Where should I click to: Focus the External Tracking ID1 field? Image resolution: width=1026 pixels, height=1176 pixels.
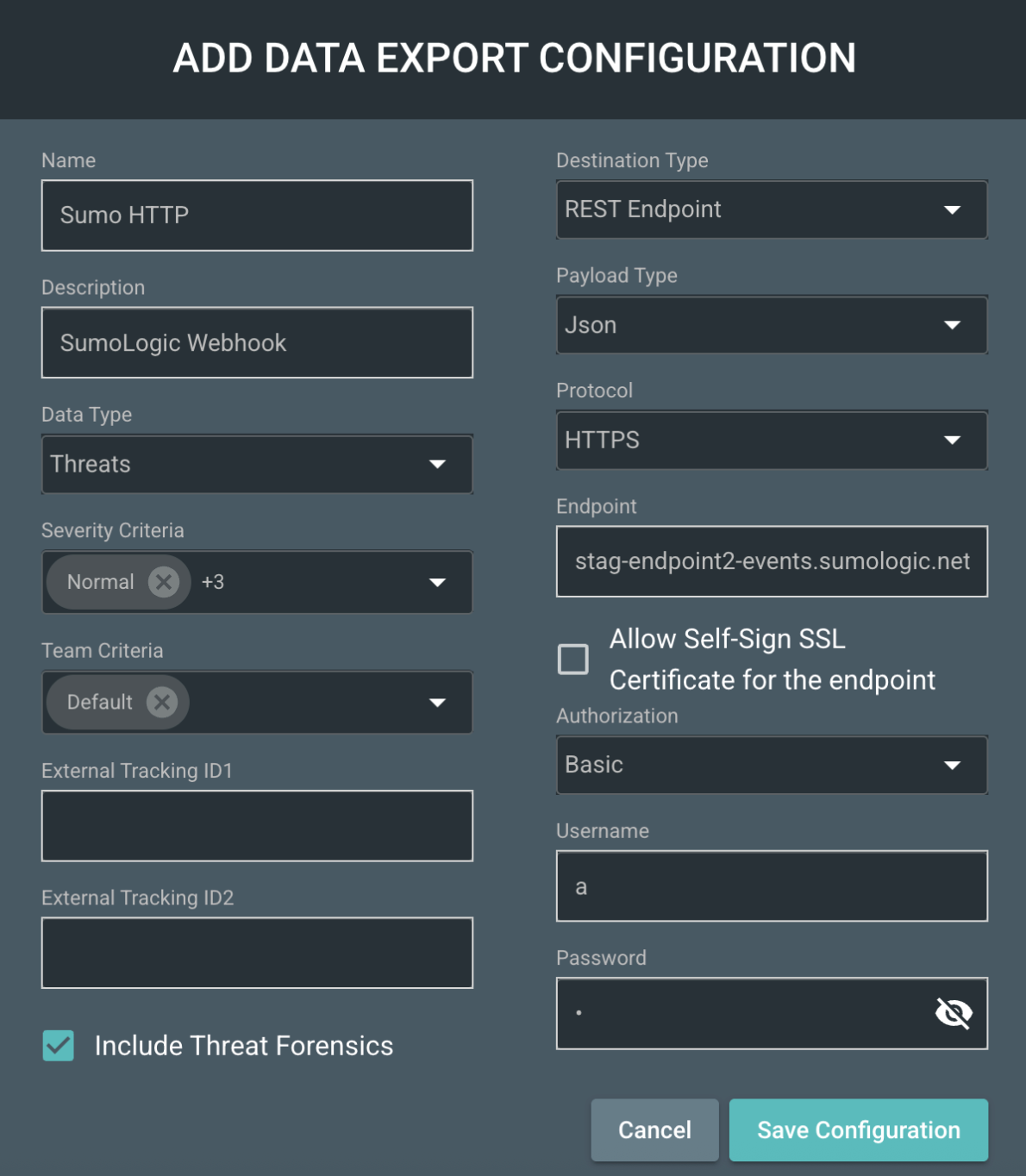click(x=257, y=826)
